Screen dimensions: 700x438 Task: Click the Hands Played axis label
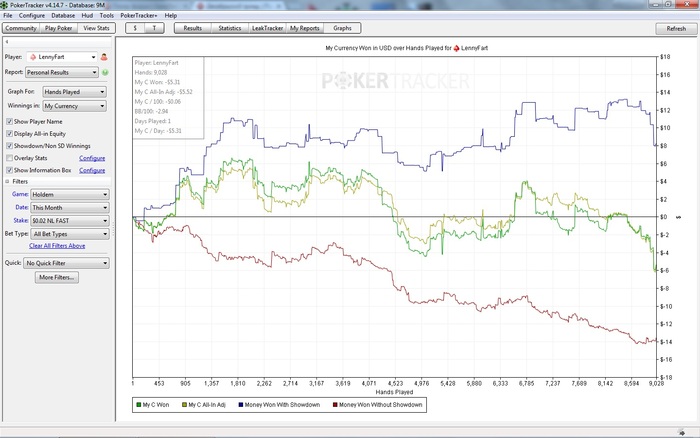(x=394, y=392)
